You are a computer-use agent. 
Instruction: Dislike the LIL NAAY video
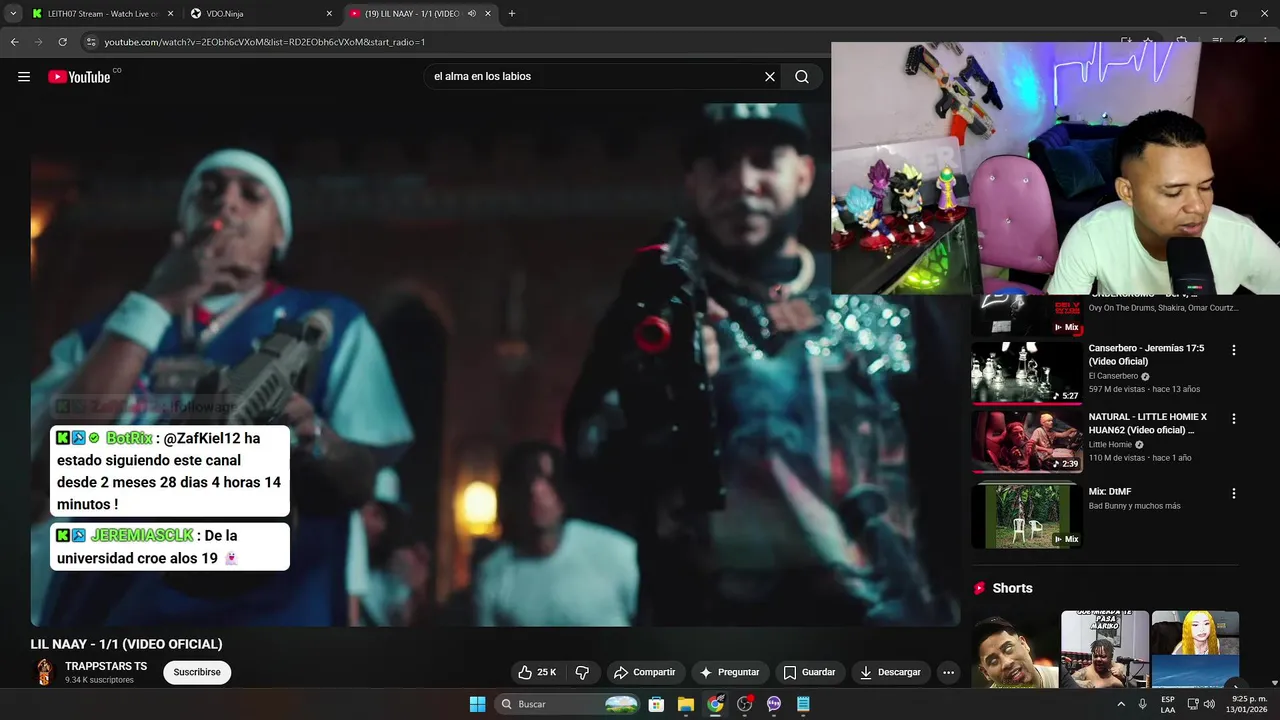(x=582, y=672)
